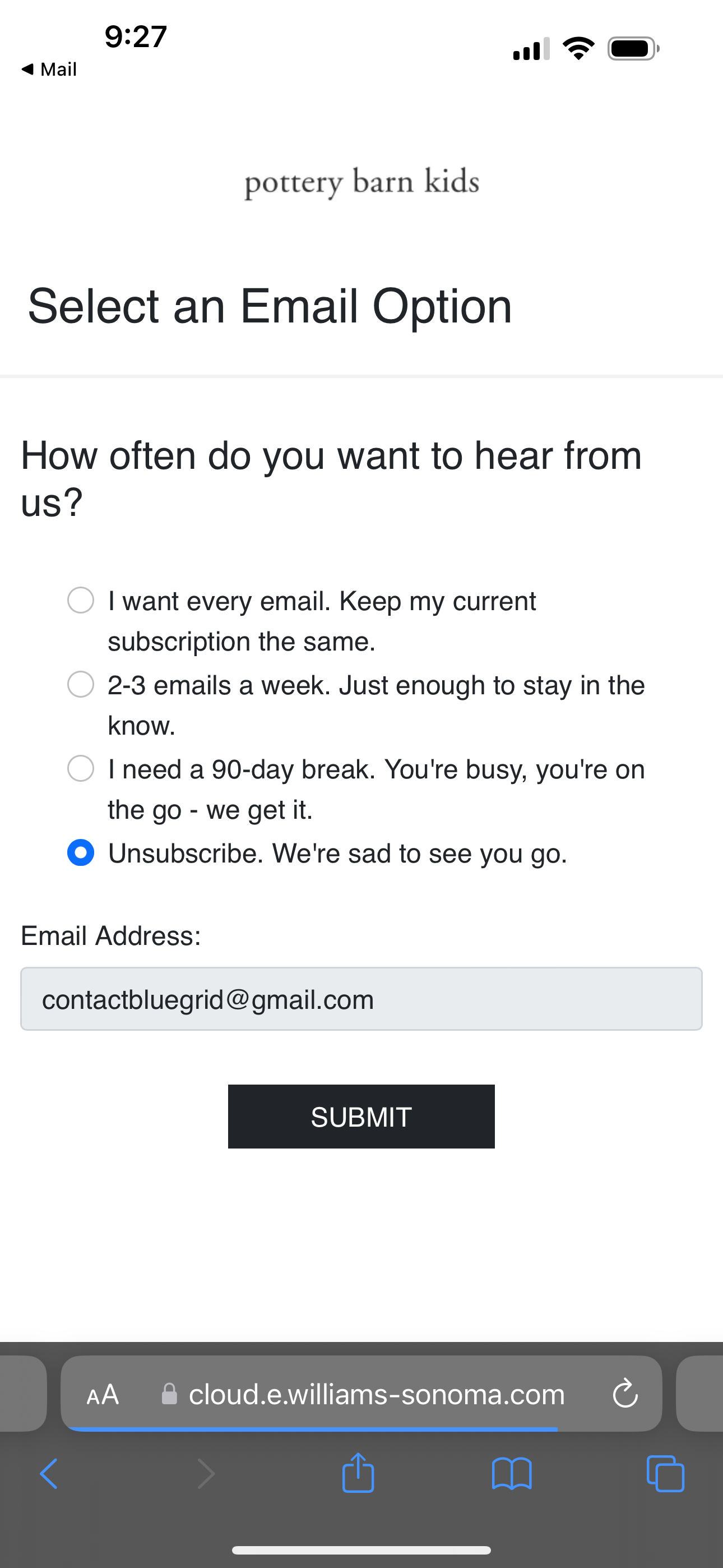
Task: Tap the lock icon beside the URL
Action: [x=169, y=1394]
